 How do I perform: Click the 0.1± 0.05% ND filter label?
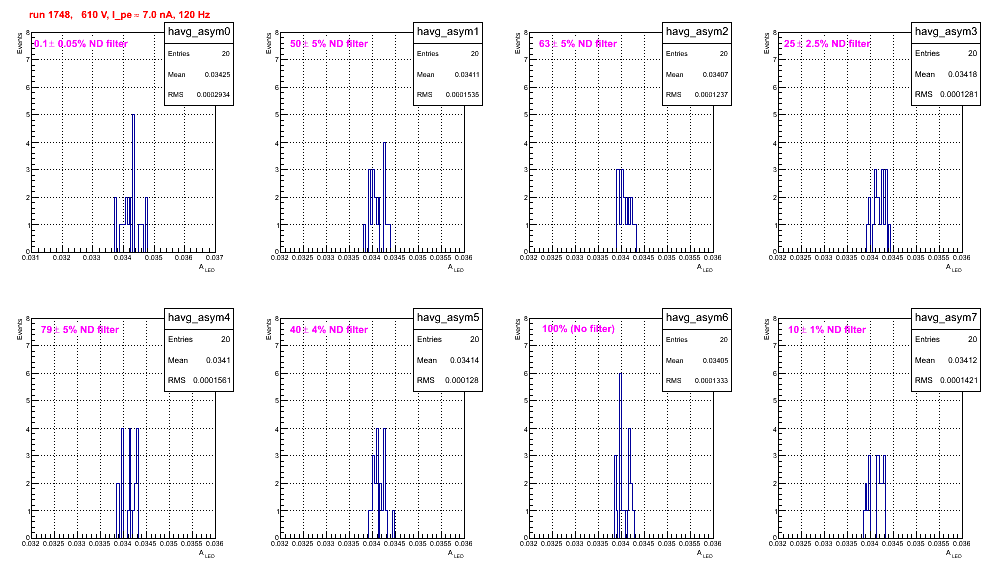coord(81,44)
